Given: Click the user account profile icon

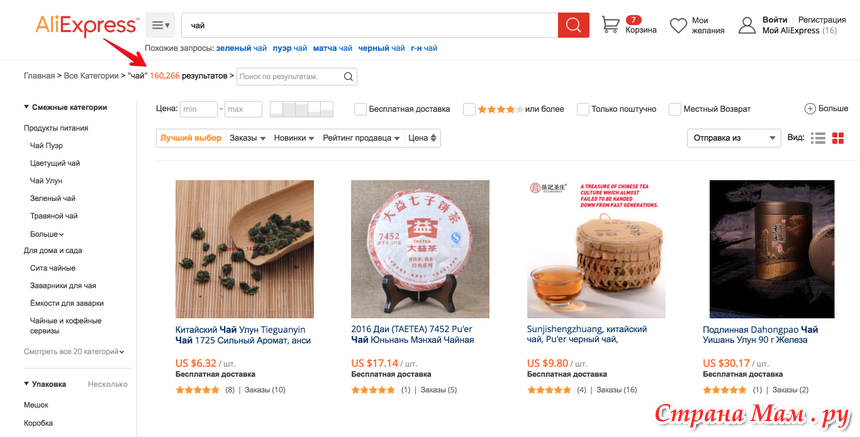Looking at the screenshot, I should 747,25.
